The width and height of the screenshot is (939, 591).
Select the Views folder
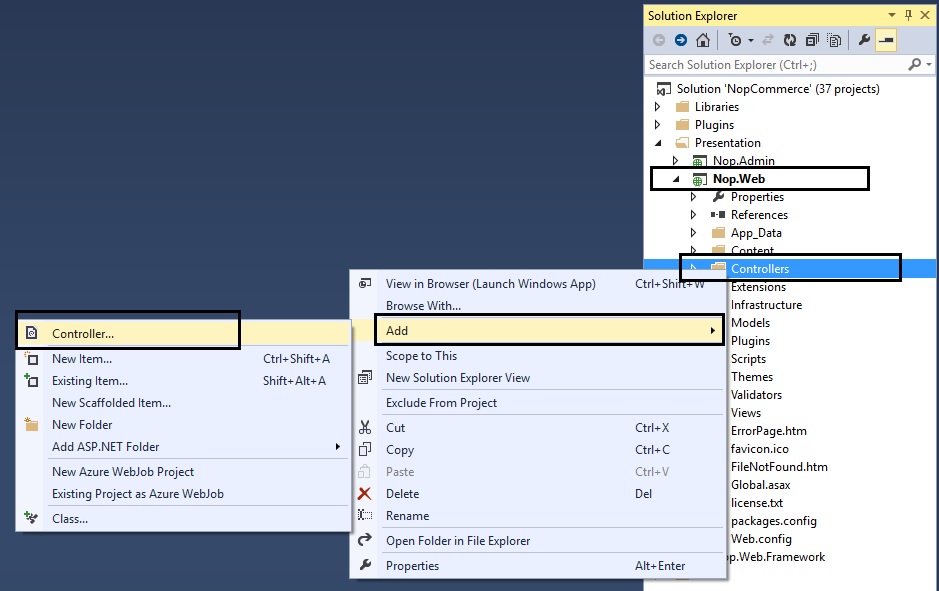pos(746,413)
